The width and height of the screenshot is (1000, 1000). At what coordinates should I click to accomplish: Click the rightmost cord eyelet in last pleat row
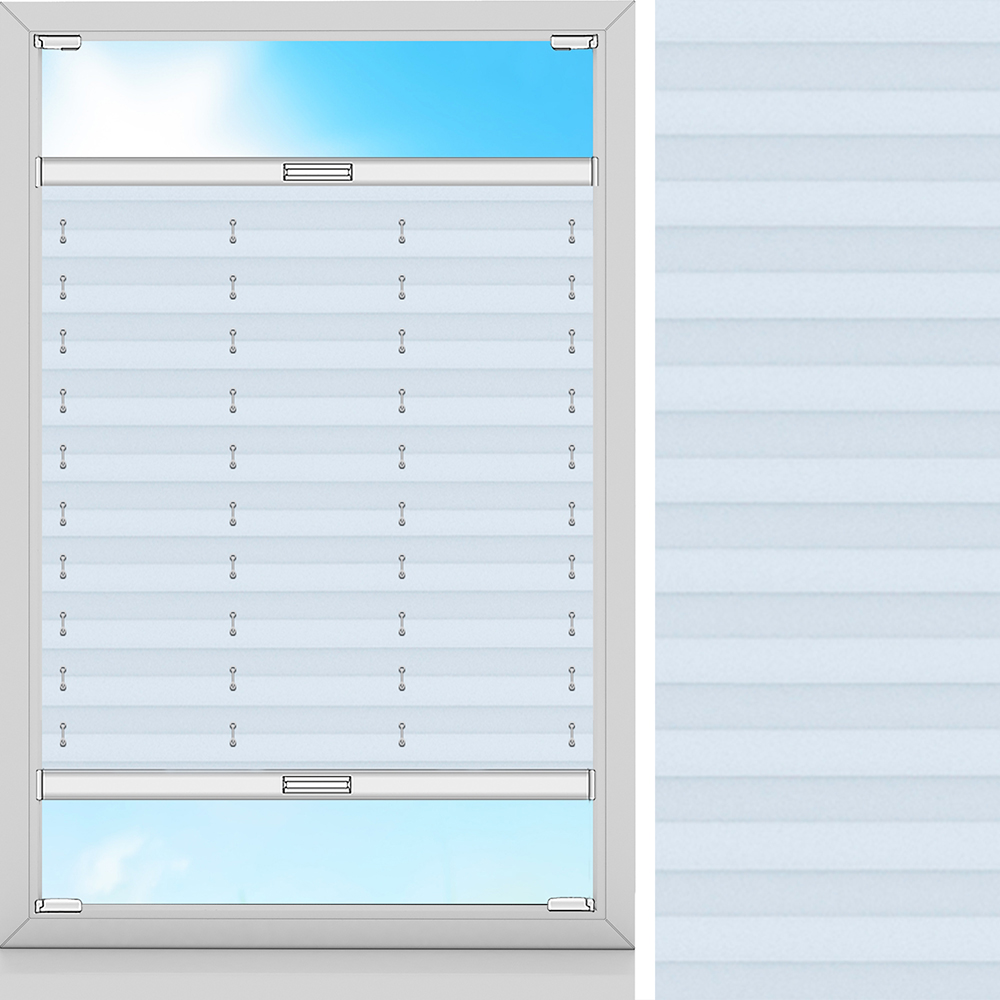(x=572, y=733)
